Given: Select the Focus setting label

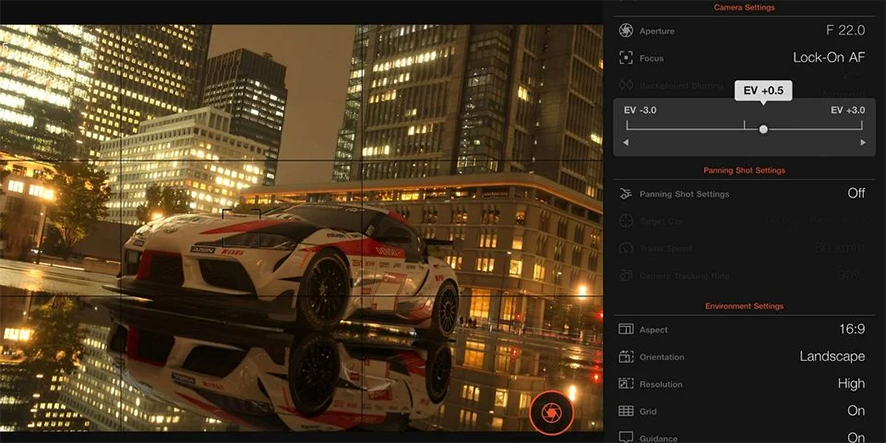Looking at the screenshot, I should click(652, 58).
